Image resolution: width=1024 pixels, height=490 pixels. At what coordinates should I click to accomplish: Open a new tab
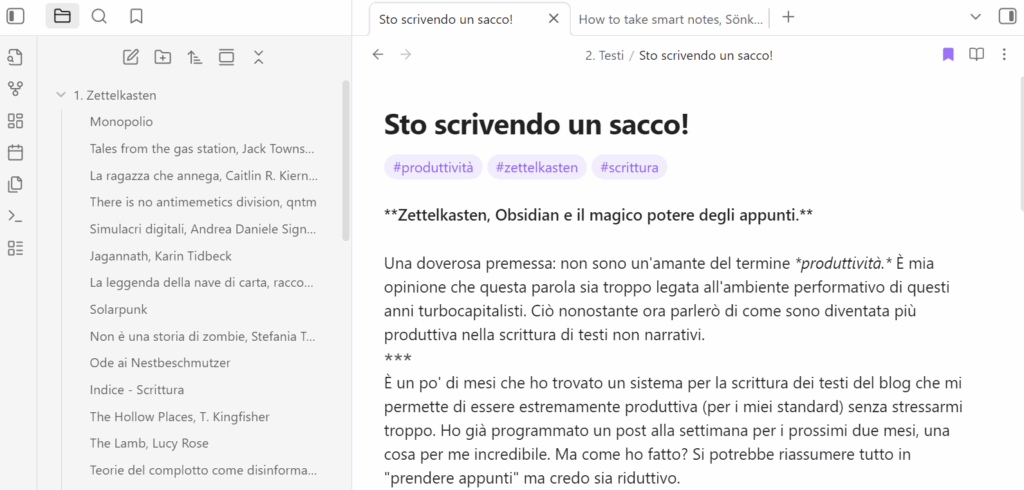click(x=788, y=17)
